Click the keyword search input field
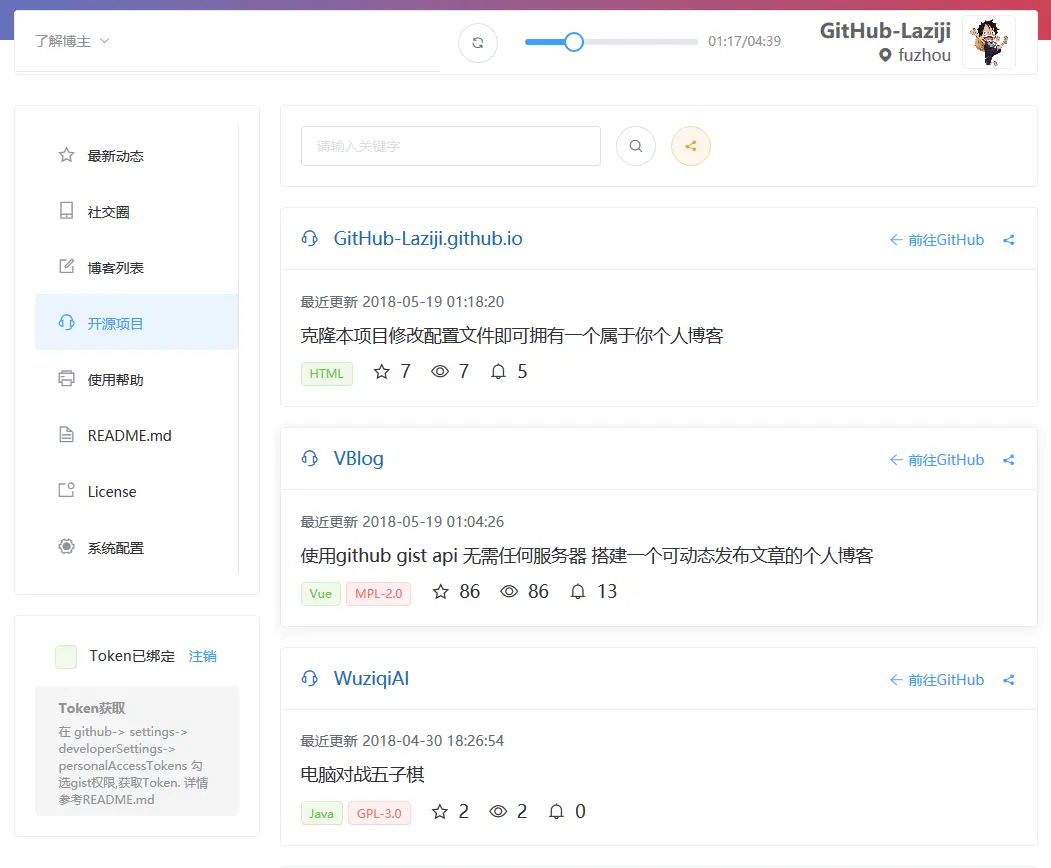 pos(450,145)
